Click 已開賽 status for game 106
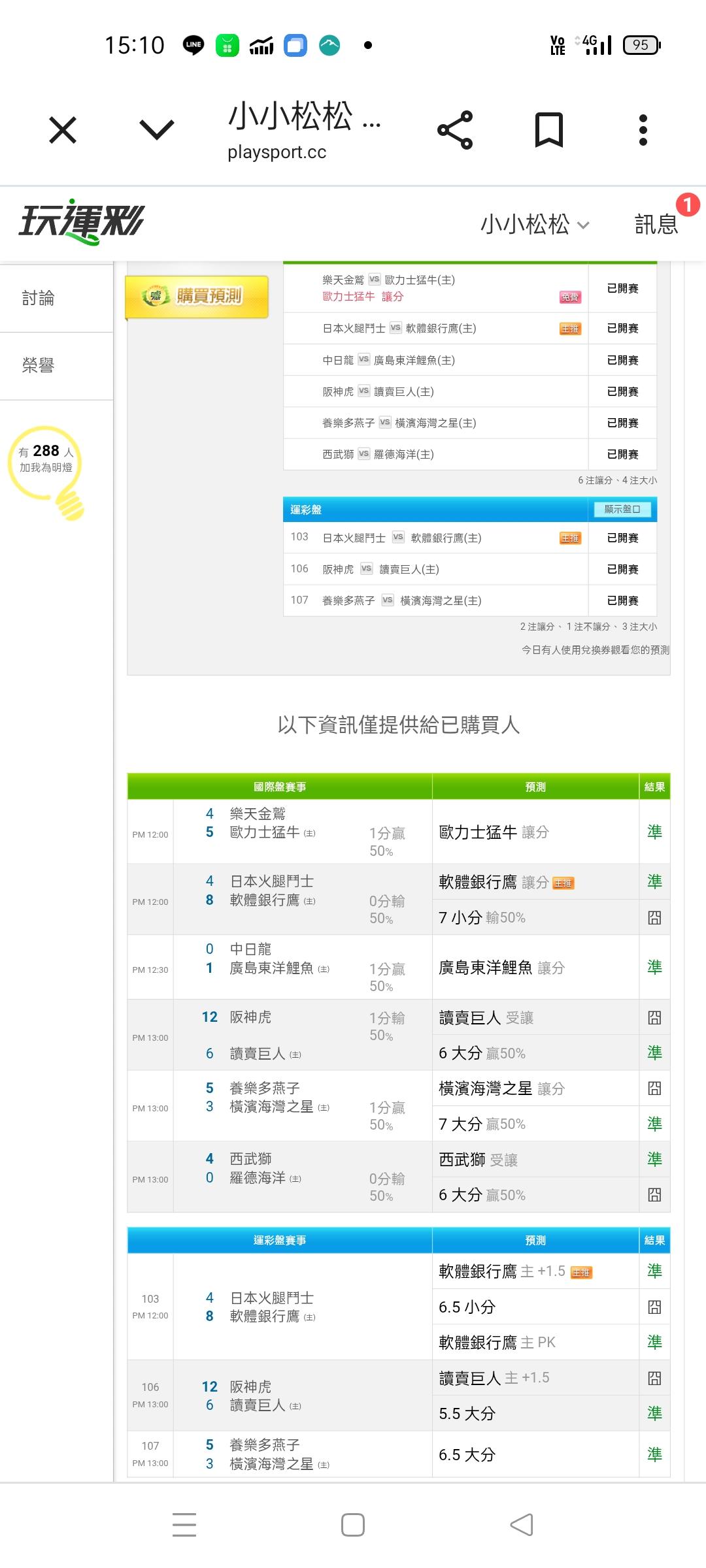The width and height of the screenshot is (706, 1568). pyautogui.click(x=622, y=569)
